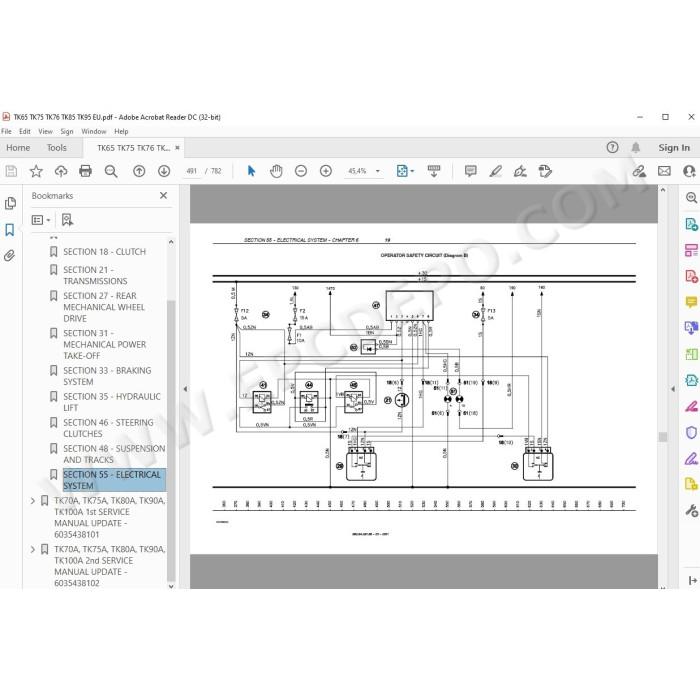The height and width of the screenshot is (700, 700).
Task: Open the Window menu
Action: 94,131
